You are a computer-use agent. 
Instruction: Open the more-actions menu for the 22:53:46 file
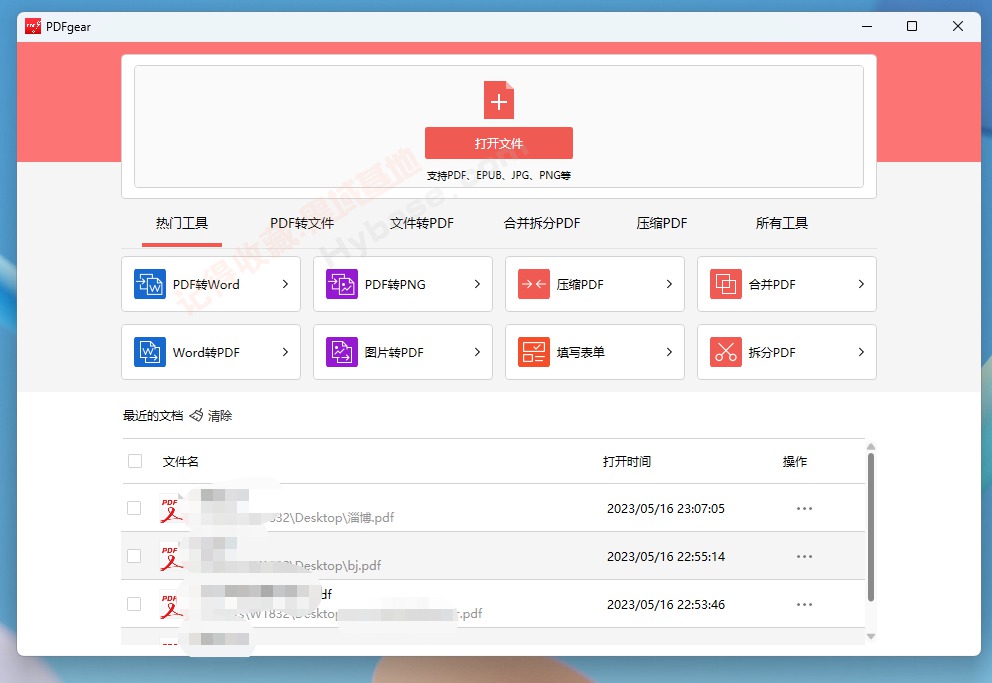coord(804,605)
